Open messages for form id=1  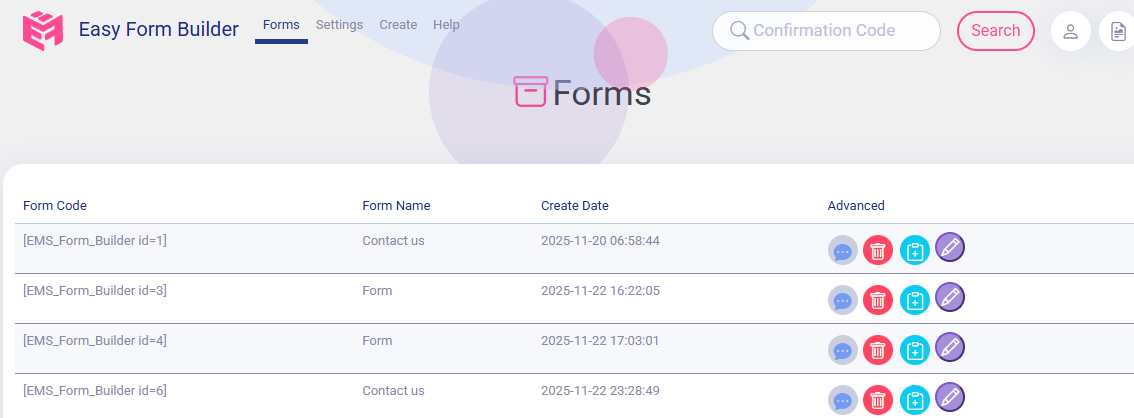(843, 250)
